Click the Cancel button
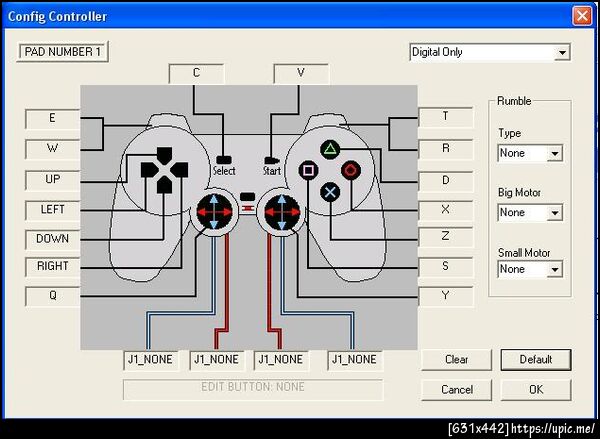 click(457, 390)
